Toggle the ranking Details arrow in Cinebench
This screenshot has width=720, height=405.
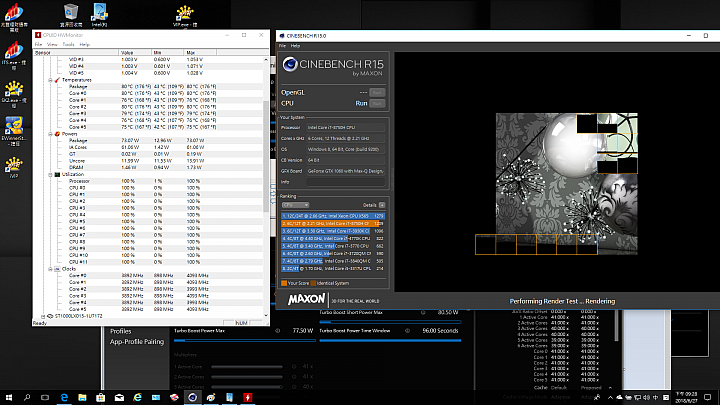point(382,205)
